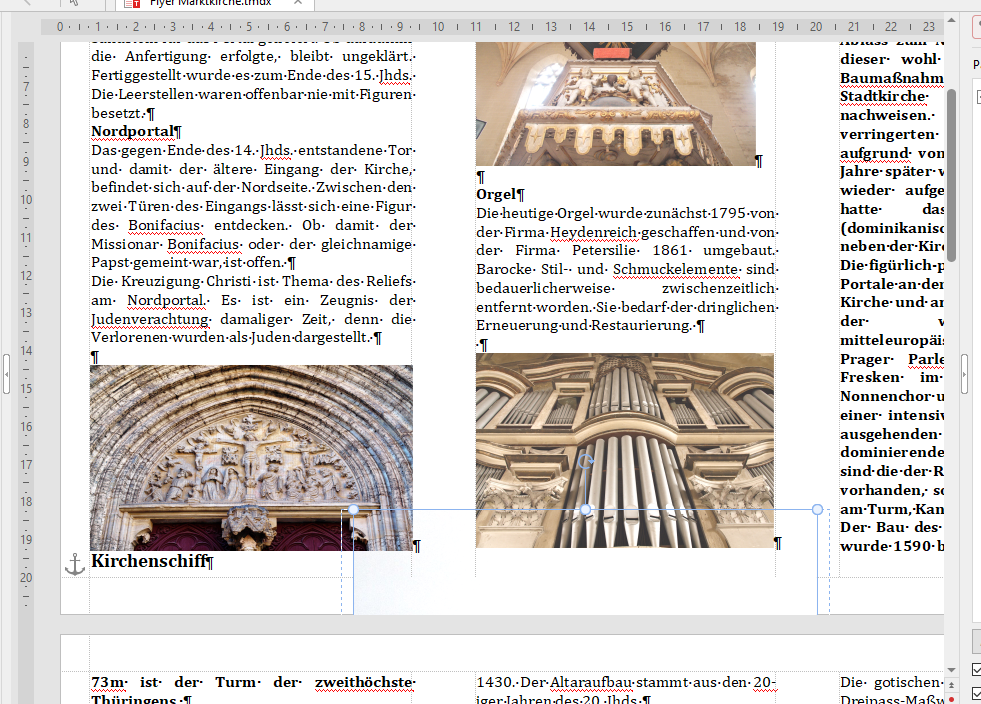Toggle the left panel collapse handle
981x704 pixels.
click(x=6, y=374)
